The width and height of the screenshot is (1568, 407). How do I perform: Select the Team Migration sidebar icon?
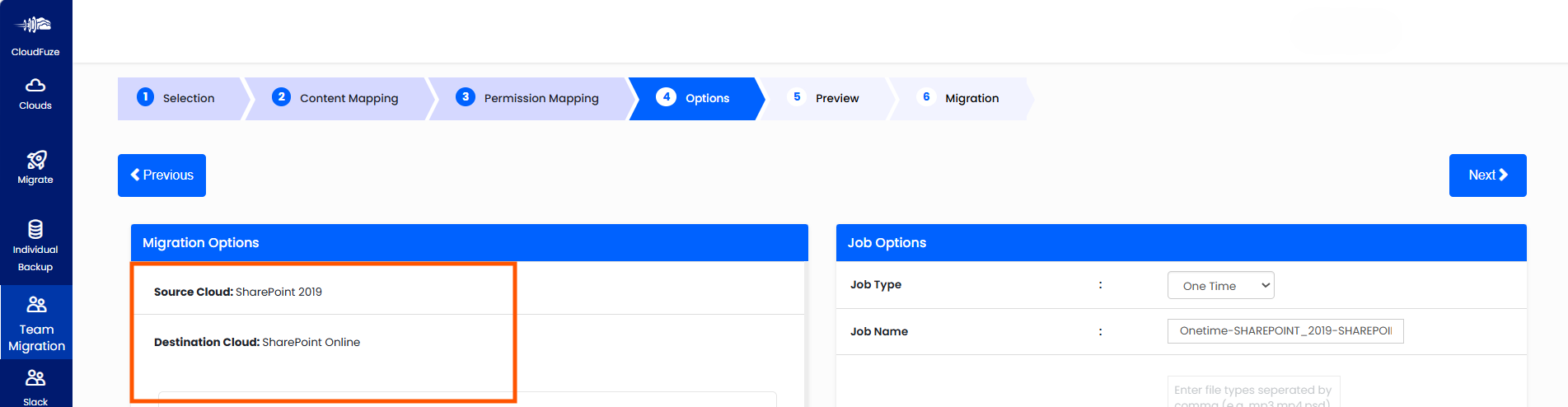click(36, 305)
